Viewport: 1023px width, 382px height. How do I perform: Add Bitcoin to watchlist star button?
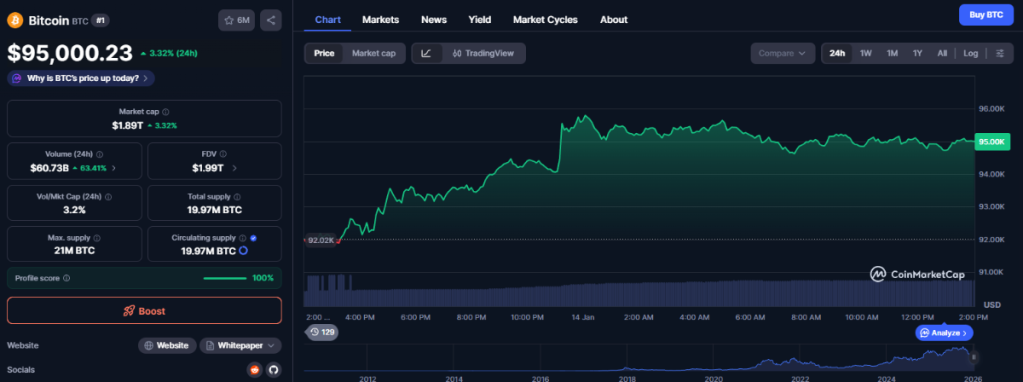tap(237, 20)
